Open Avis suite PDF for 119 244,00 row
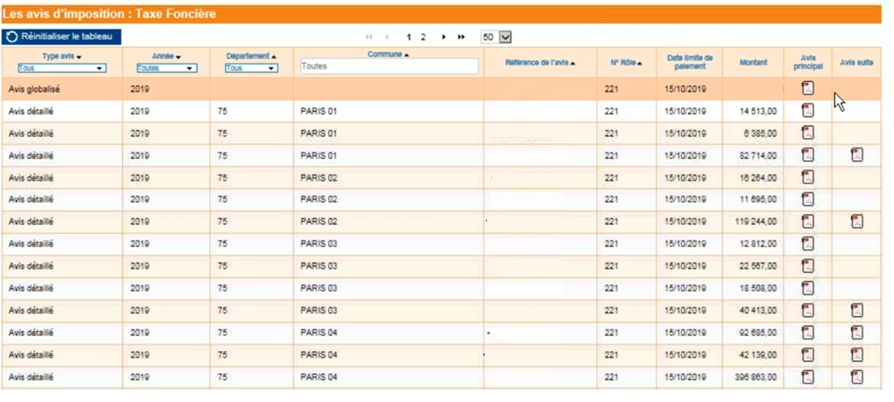The height and width of the screenshot is (402, 894). coord(856,222)
